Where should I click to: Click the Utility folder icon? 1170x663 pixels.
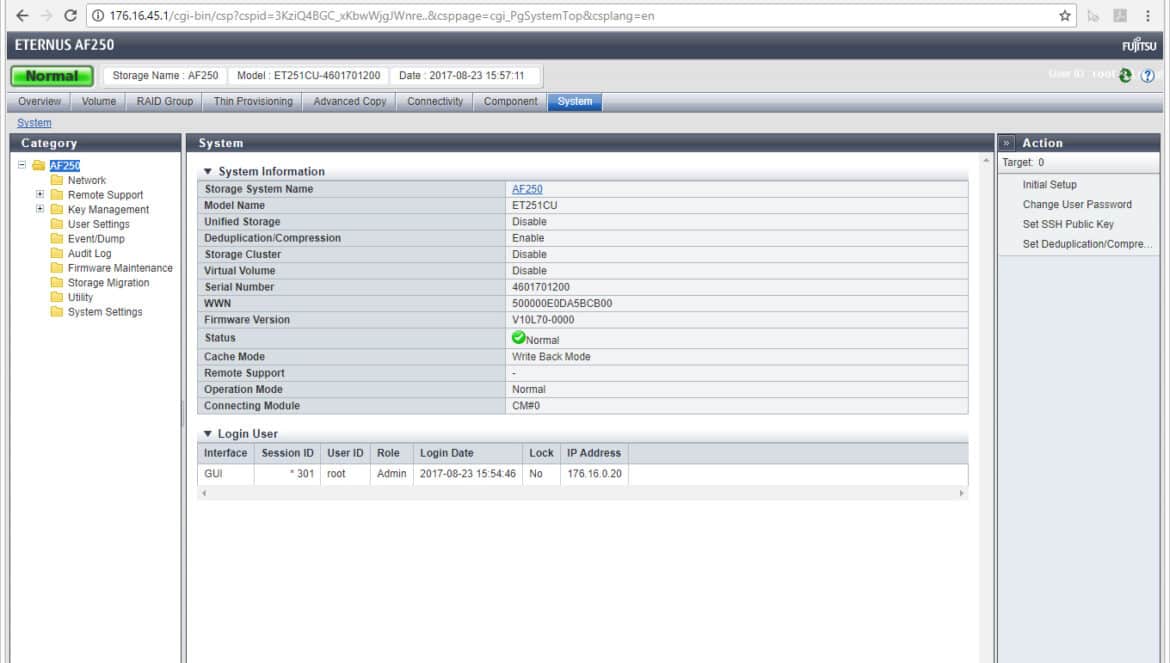point(57,297)
